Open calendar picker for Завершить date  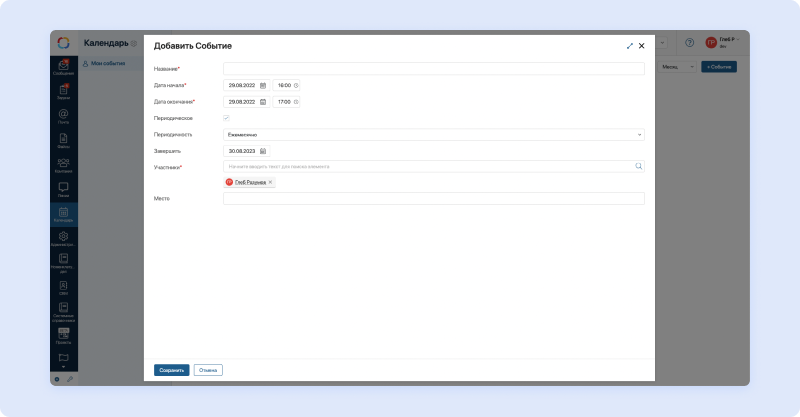263,151
